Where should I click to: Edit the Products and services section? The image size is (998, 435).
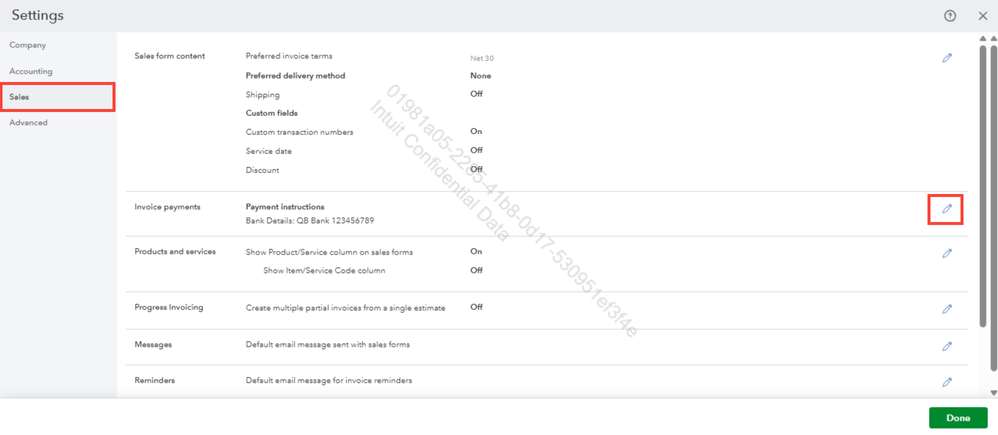tap(947, 253)
